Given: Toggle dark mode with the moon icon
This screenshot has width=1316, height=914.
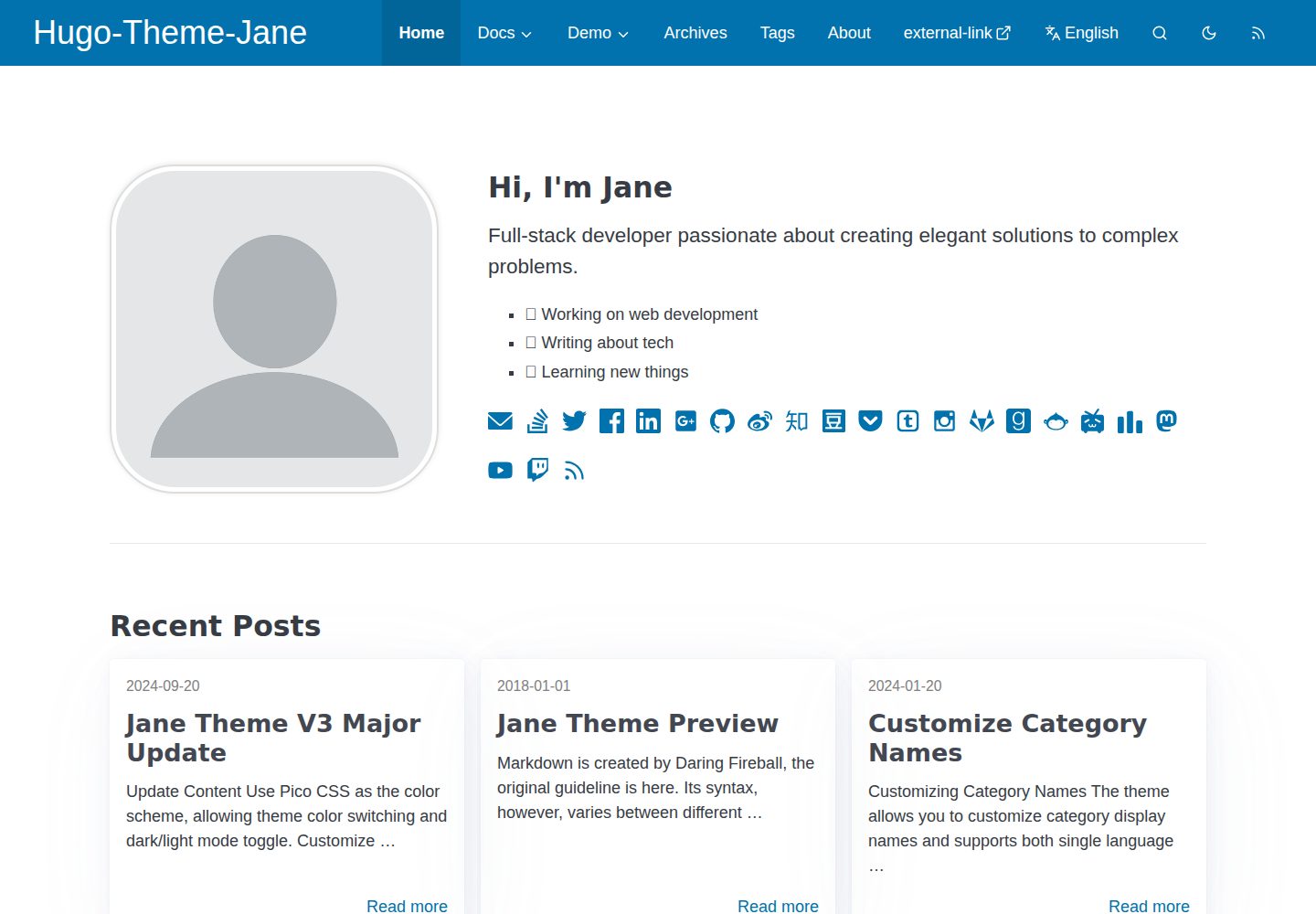Looking at the screenshot, I should 1209,33.
